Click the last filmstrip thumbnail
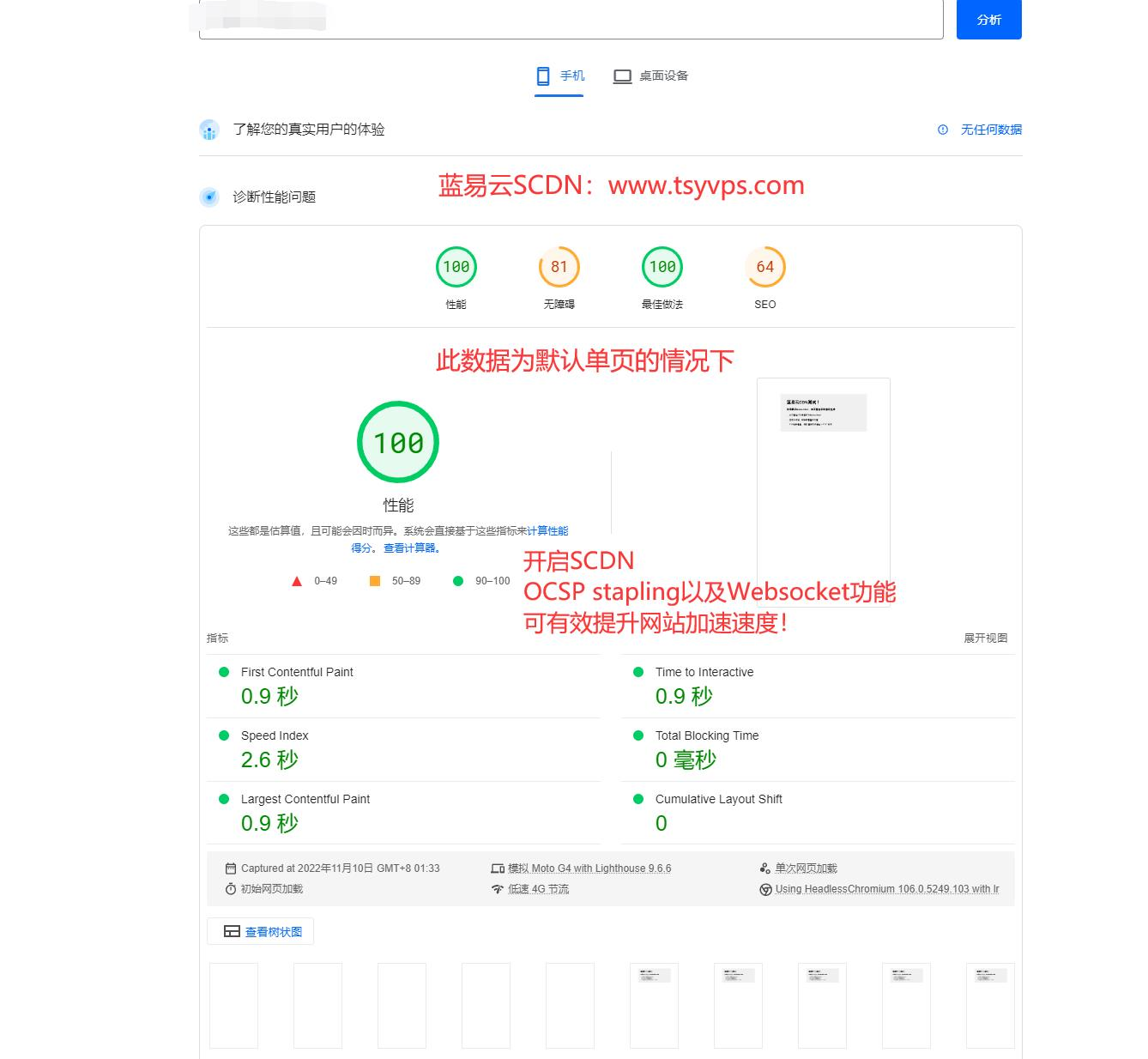This screenshot has width=1148, height=1059. click(x=990, y=1005)
